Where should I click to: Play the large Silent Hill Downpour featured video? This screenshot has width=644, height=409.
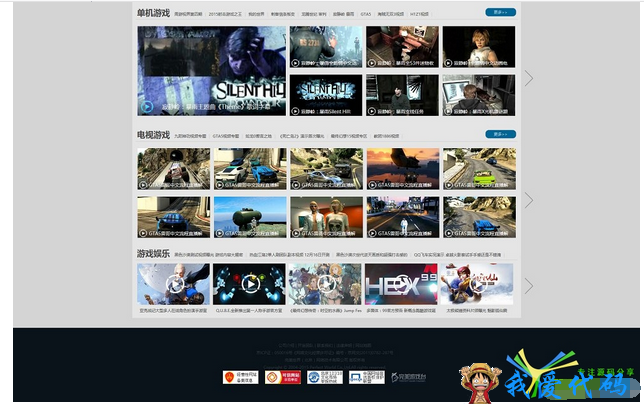tap(212, 71)
